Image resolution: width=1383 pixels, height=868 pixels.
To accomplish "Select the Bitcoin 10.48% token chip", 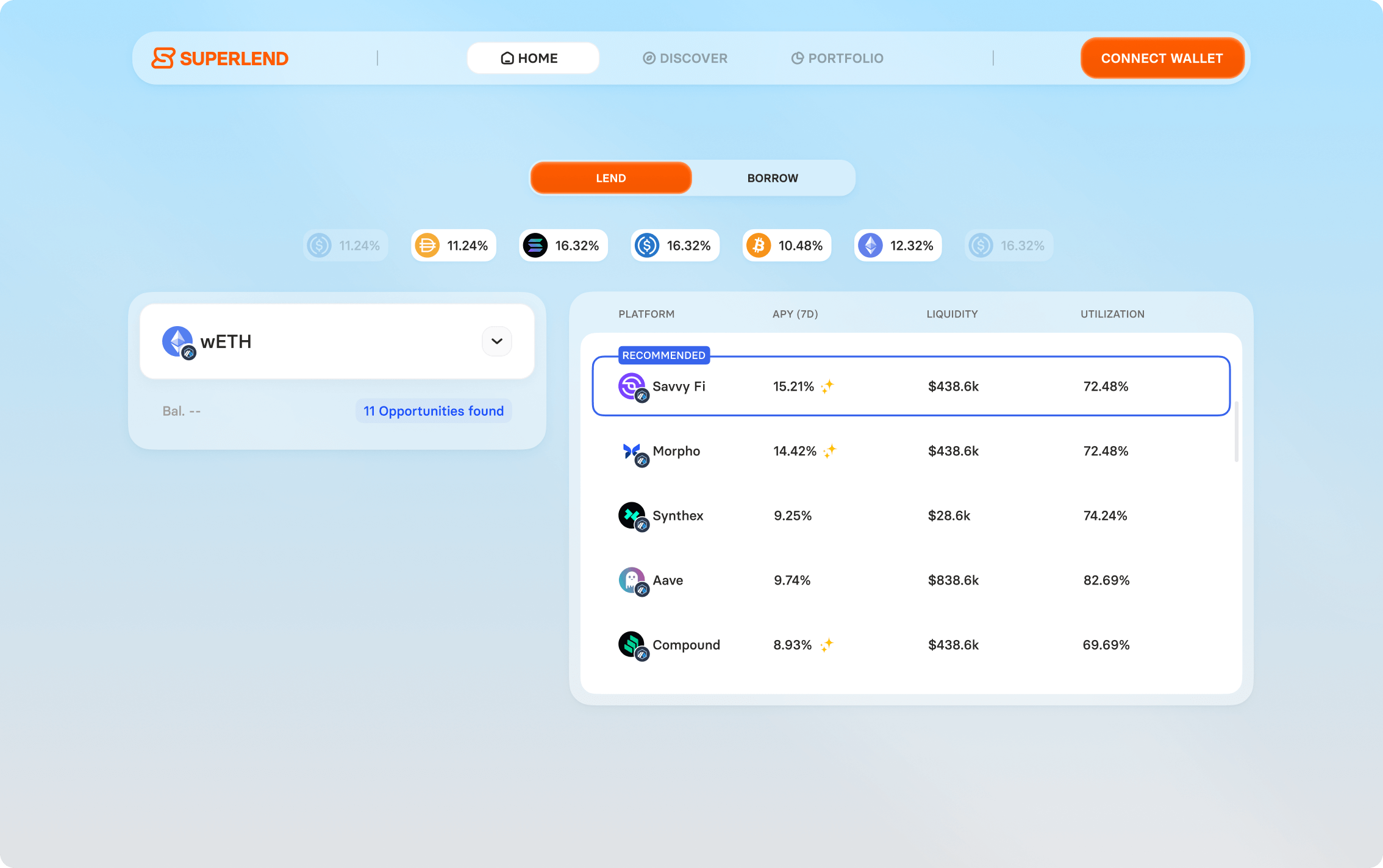I will [x=787, y=246].
